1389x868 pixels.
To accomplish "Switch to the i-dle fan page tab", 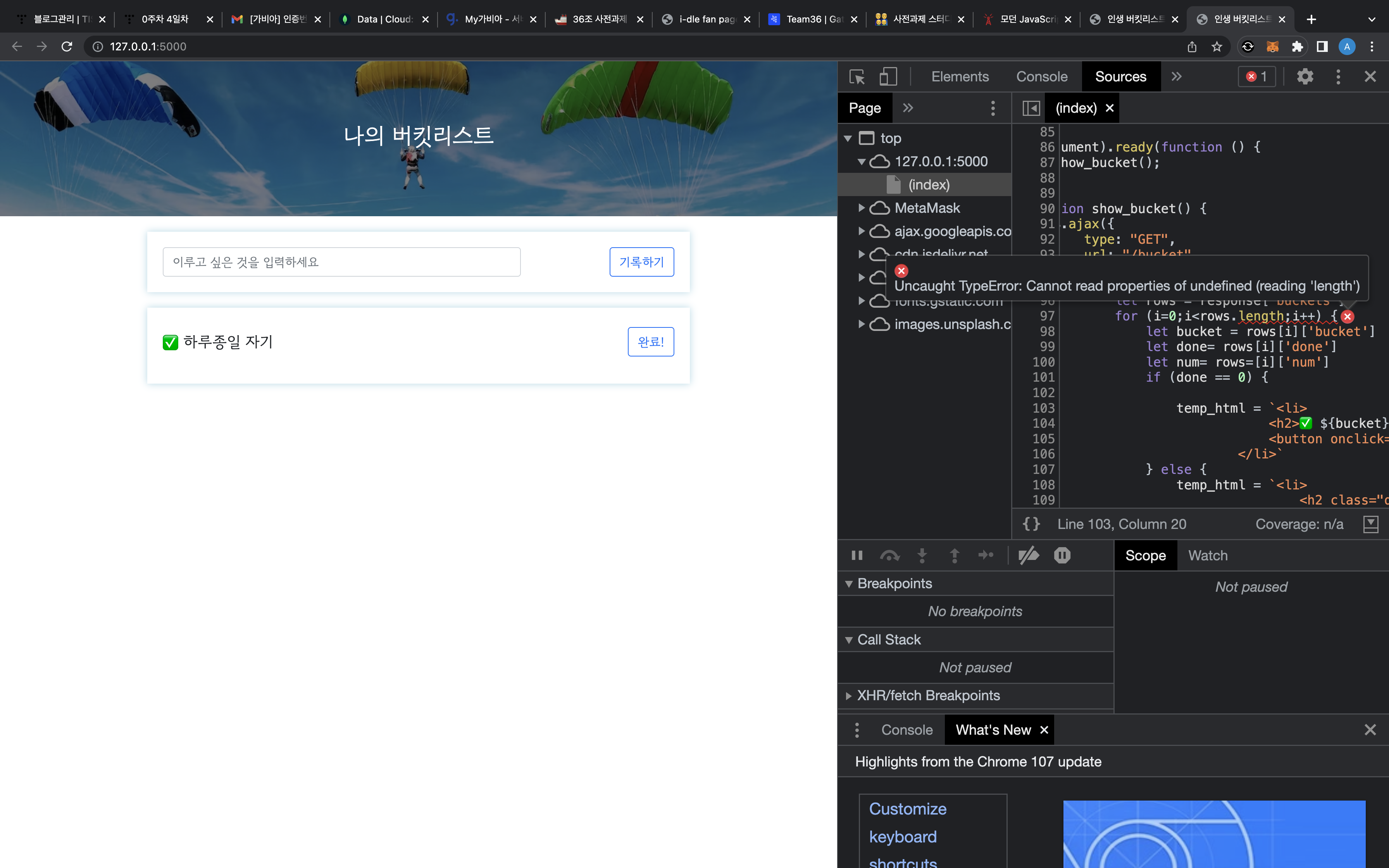I will (705, 19).
